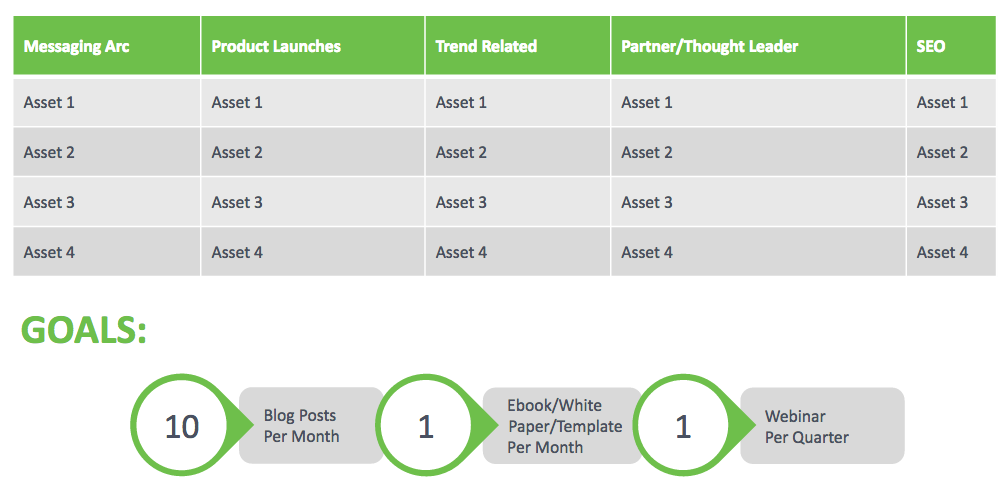The height and width of the screenshot is (486, 1007).
Task: Select the Ebook/White Paper/Template Per Month box
Action: point(564,426)
